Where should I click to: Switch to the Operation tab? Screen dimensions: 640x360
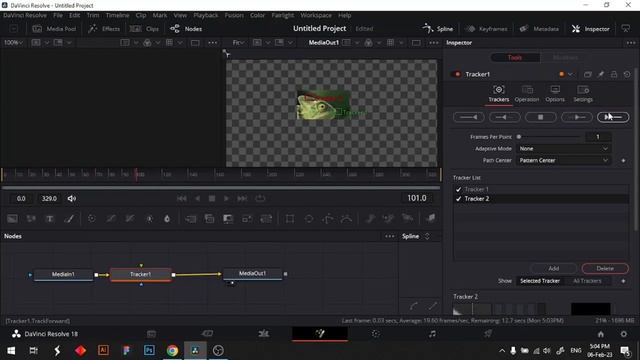pyautogui.click(x=527, y=94)
